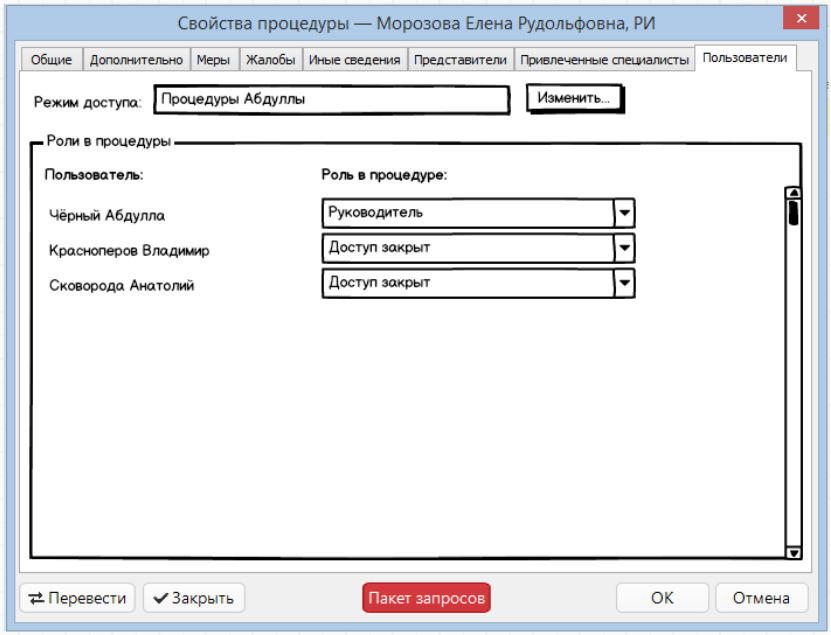Select the Пользователи tab
This screenshot has width=831, height=635.
pos(745,58)
